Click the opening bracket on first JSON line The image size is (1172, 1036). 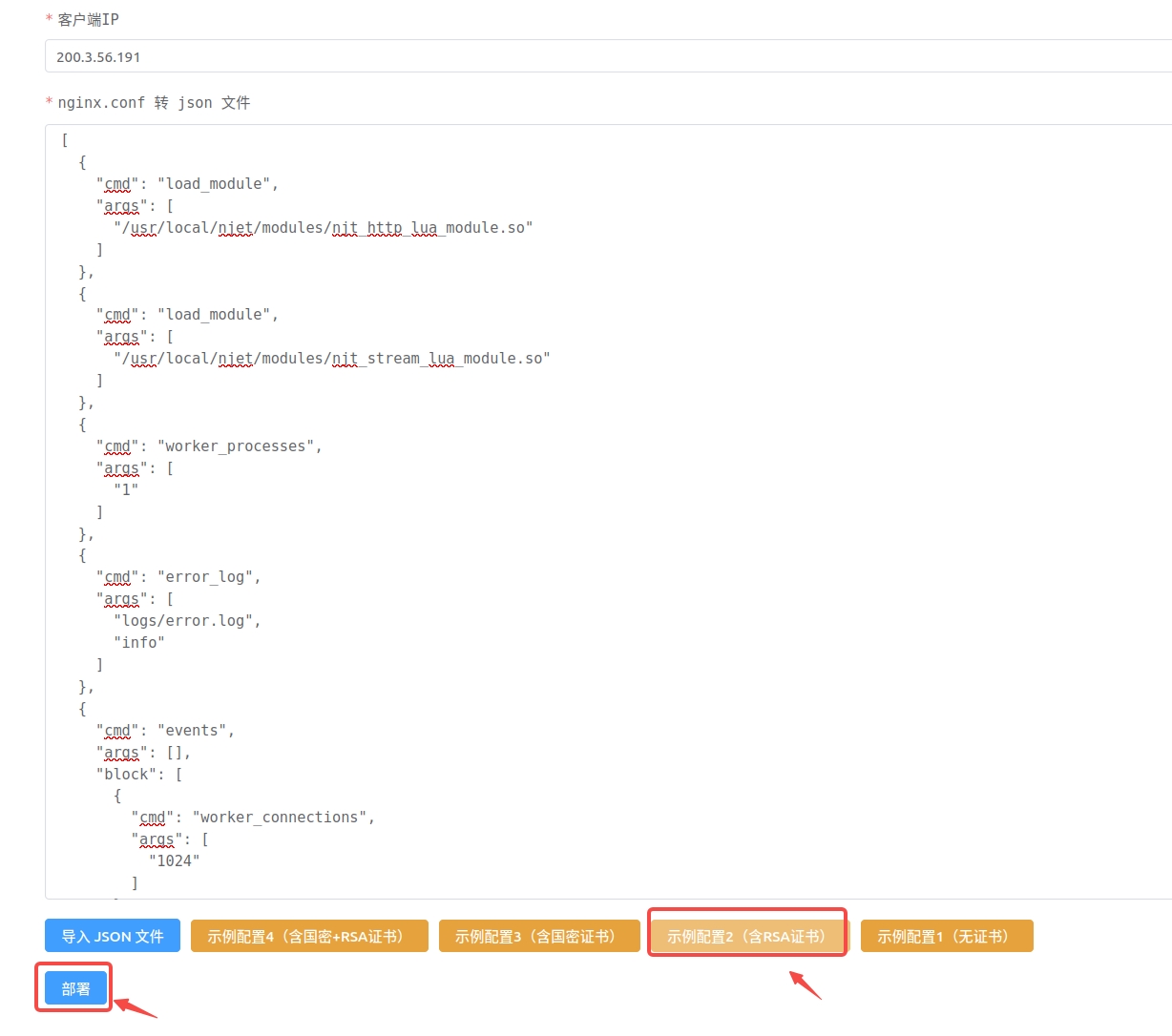65,140
